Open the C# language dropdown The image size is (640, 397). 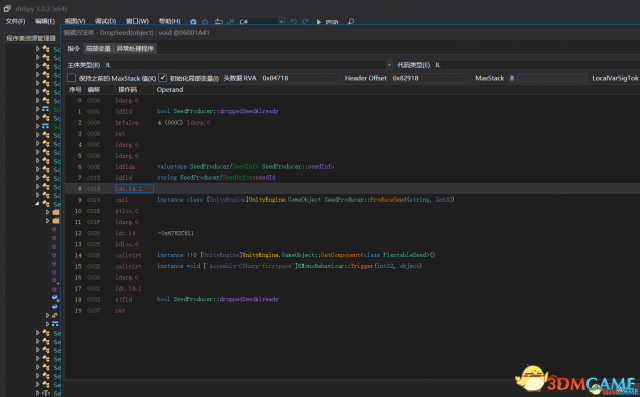click(x=262, y=22)
